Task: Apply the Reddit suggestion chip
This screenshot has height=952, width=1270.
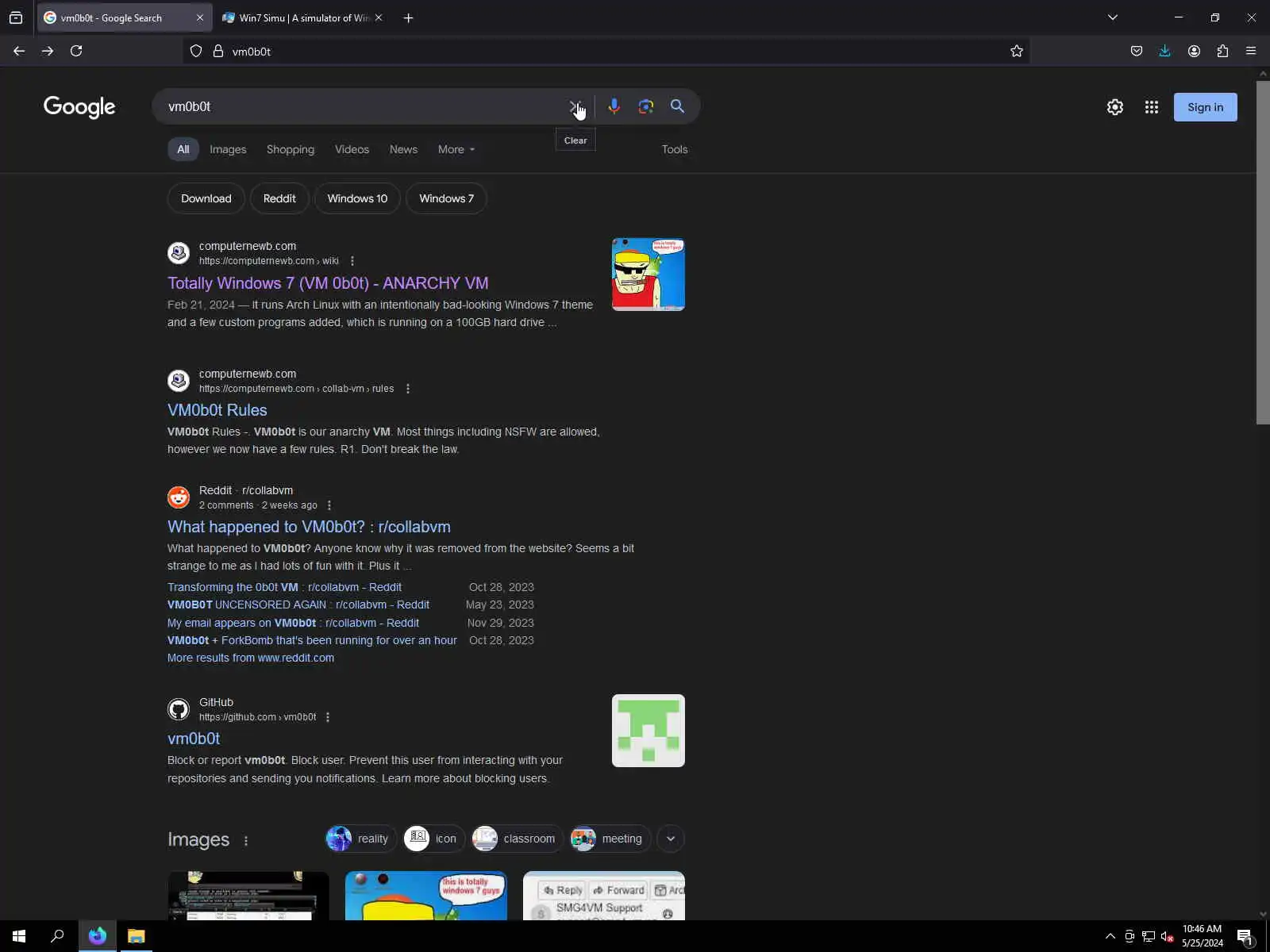Action: (x=279, y=198)
